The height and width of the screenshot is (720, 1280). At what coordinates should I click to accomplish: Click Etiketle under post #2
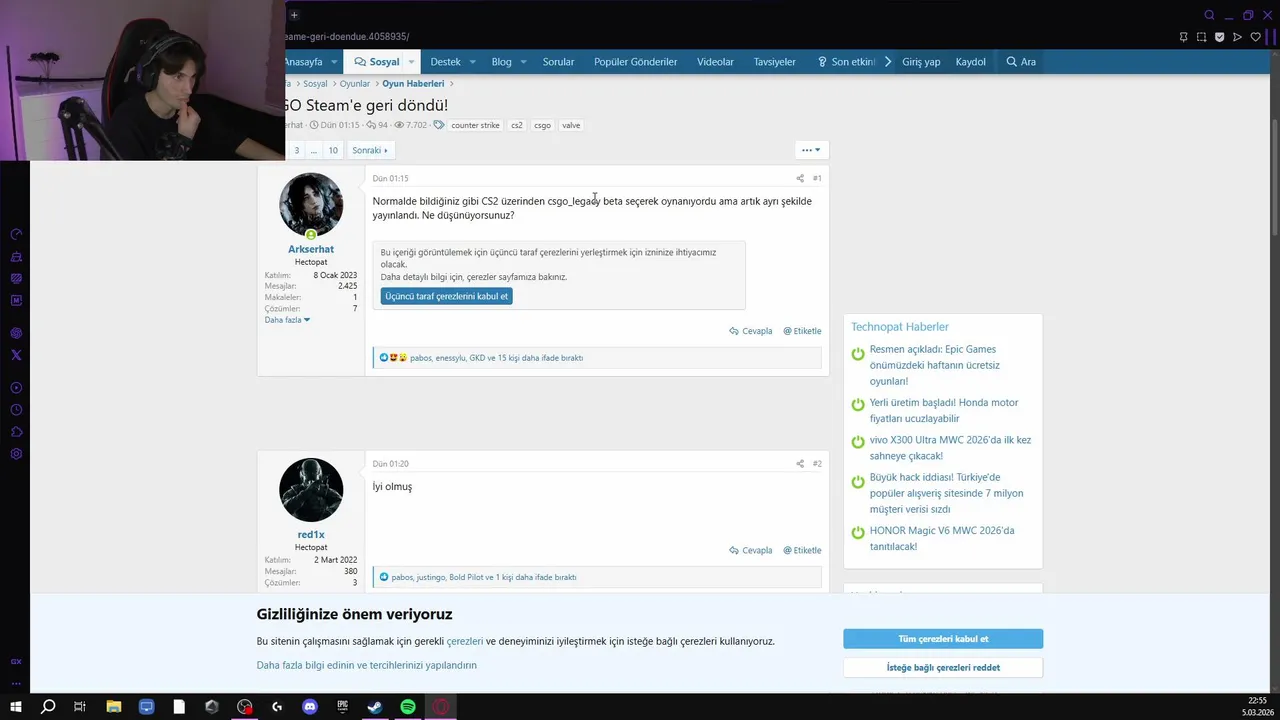(802, 550)
